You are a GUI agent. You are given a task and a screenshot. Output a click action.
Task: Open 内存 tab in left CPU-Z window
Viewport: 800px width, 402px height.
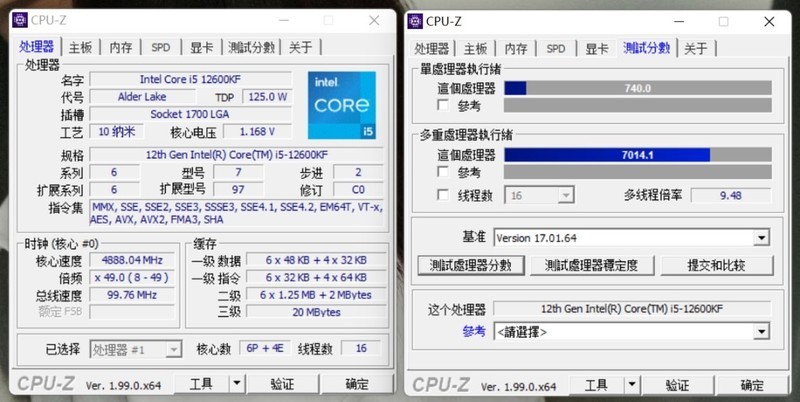(120, 47)
